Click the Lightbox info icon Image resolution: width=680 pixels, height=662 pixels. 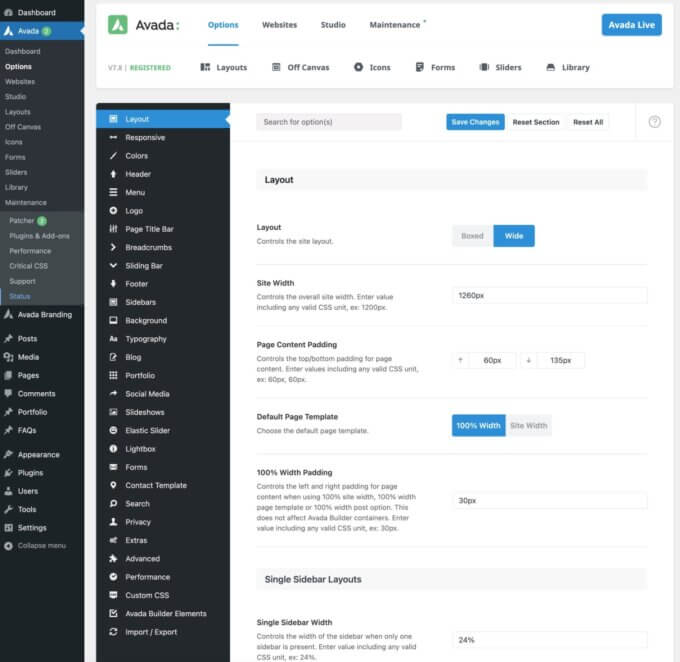point(113,449)
